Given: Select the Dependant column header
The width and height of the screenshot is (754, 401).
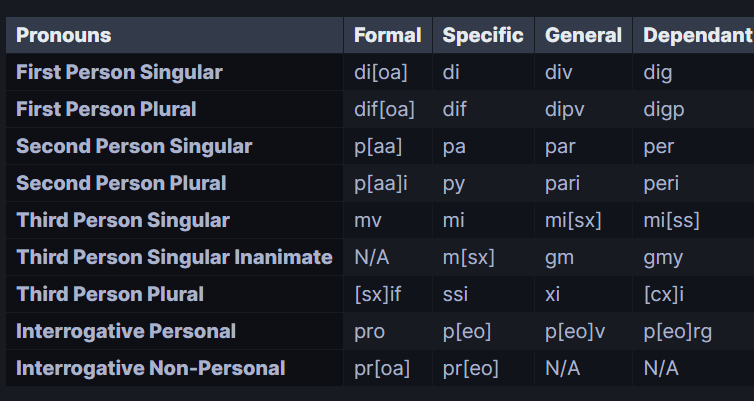Looking at the screenshot, I should 697,36.
